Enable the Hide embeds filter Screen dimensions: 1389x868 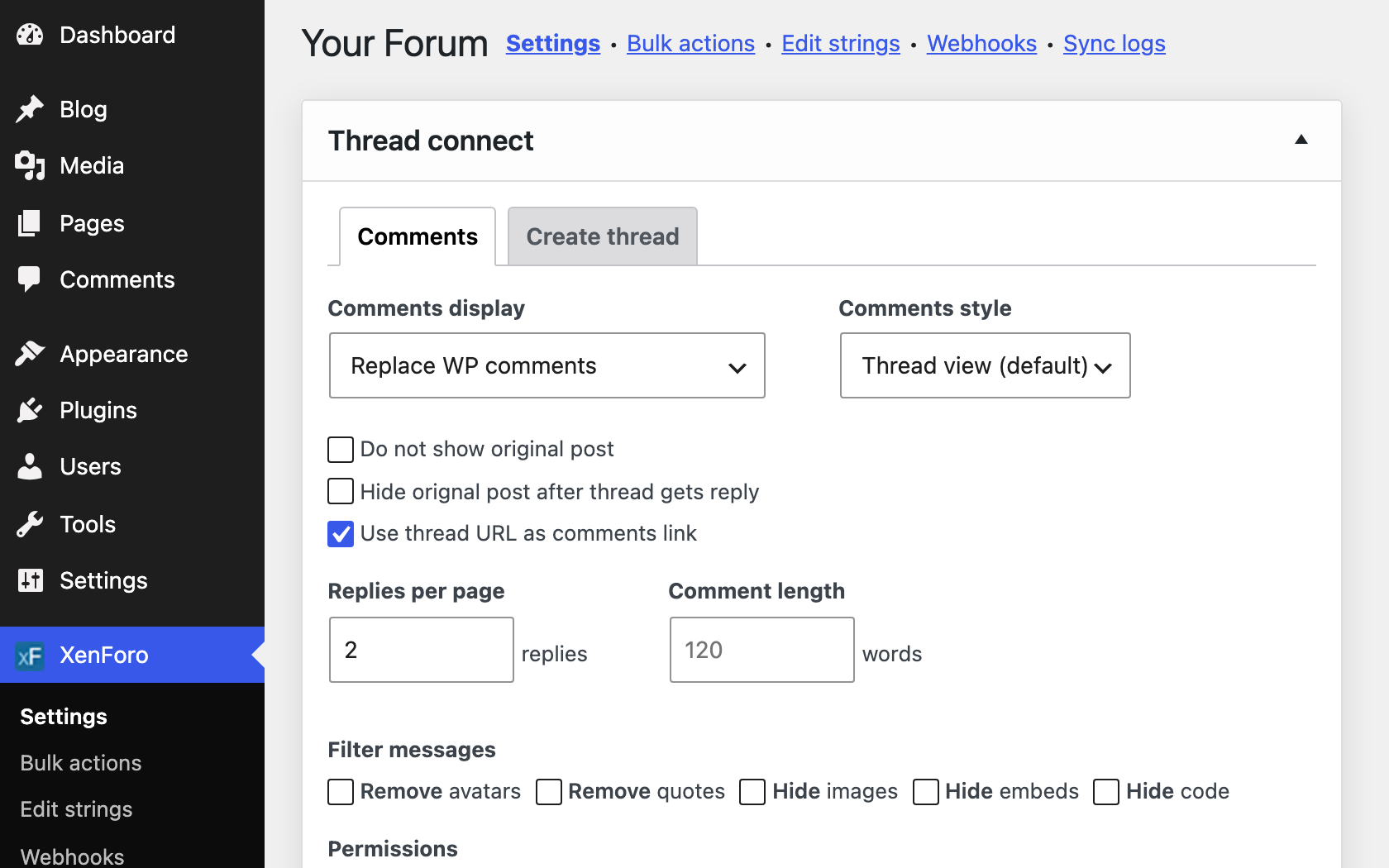point(926,792)
